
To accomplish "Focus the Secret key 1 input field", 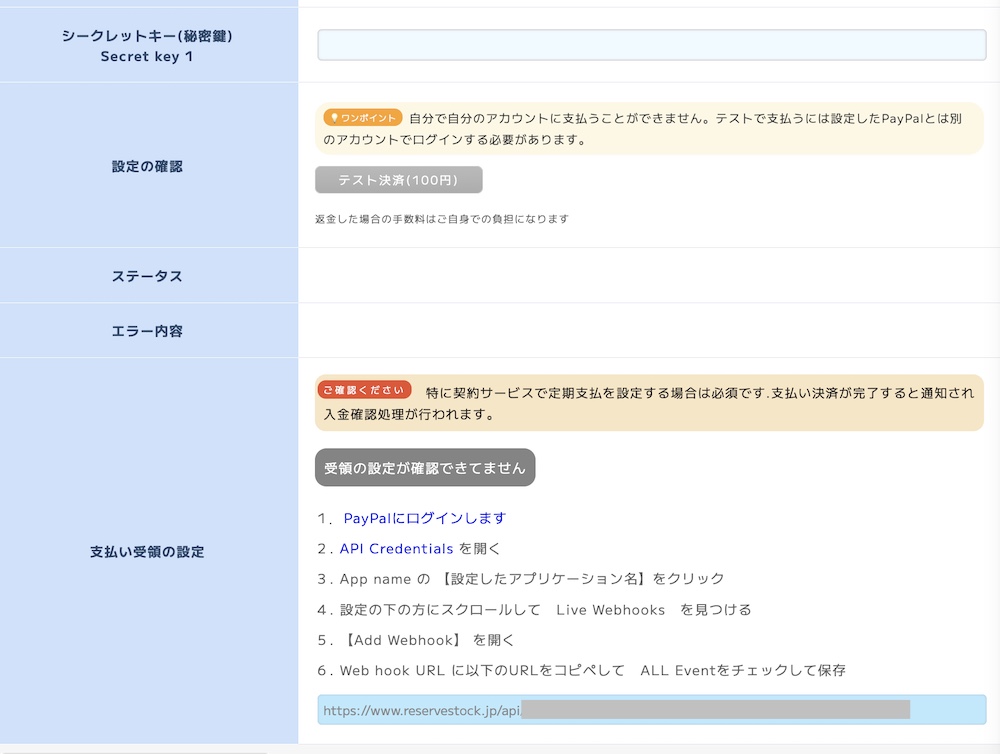I will [x=651, y=45].
